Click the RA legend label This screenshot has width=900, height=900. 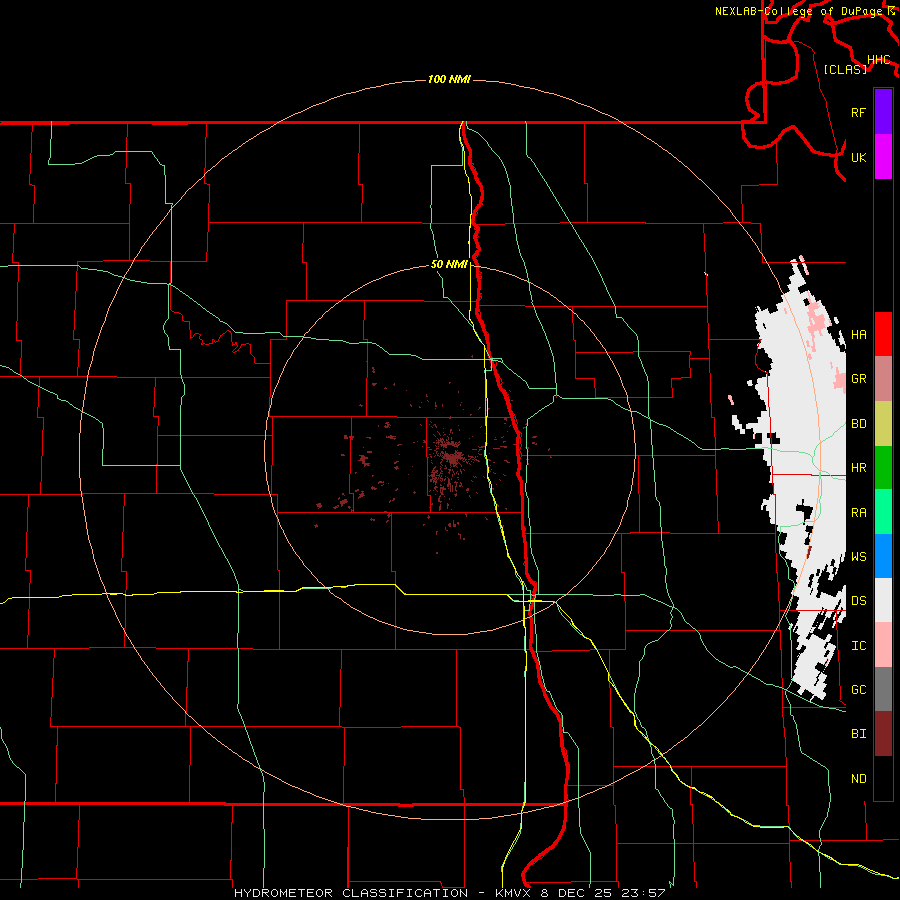coord(858,512)
